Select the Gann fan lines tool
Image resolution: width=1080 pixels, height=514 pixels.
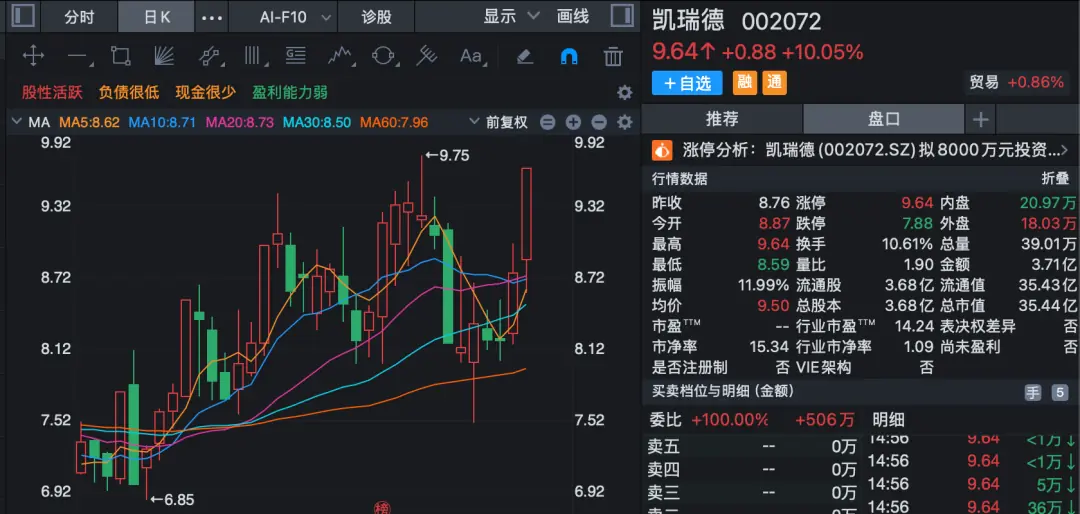(164, 56)
